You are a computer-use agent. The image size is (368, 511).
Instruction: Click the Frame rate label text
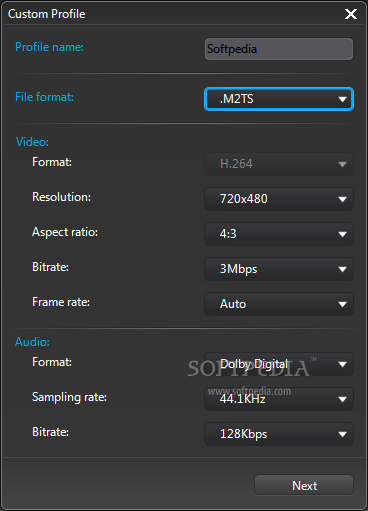click(x=61, y=302)
